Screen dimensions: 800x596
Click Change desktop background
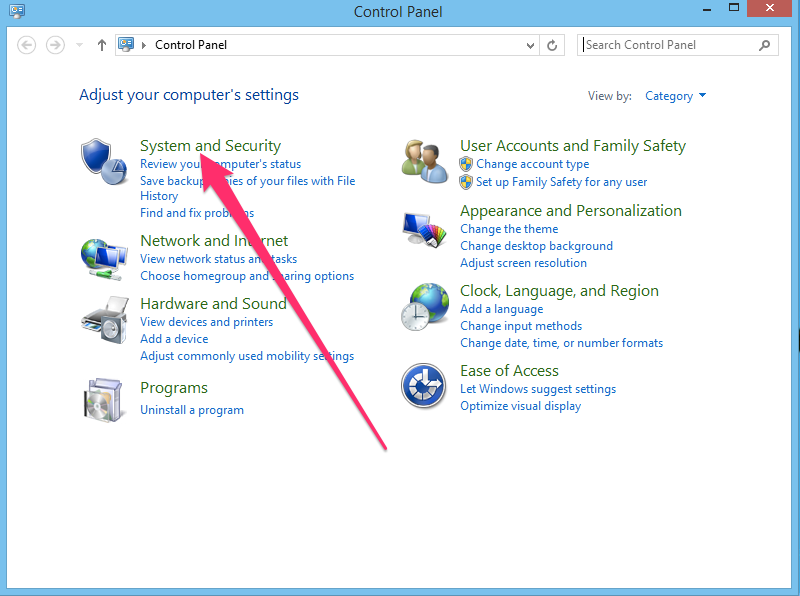pyautogui.click(x=536, y=246)
